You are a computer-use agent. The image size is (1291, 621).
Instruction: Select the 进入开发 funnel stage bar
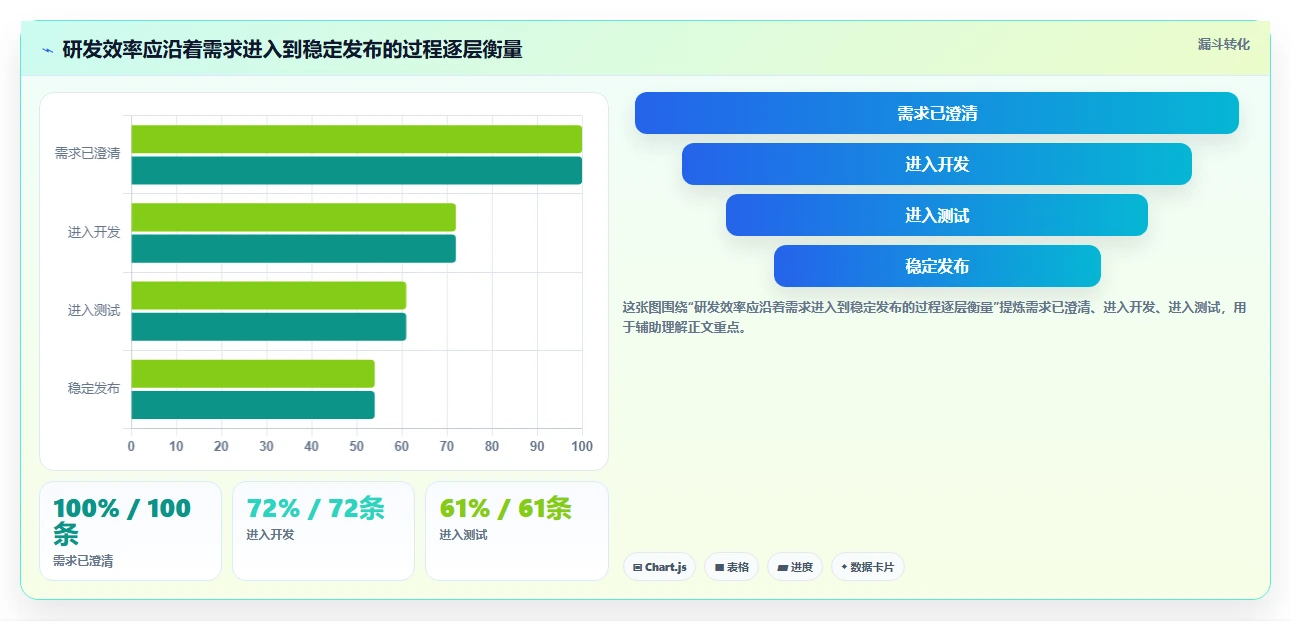[x=937, y=164]
